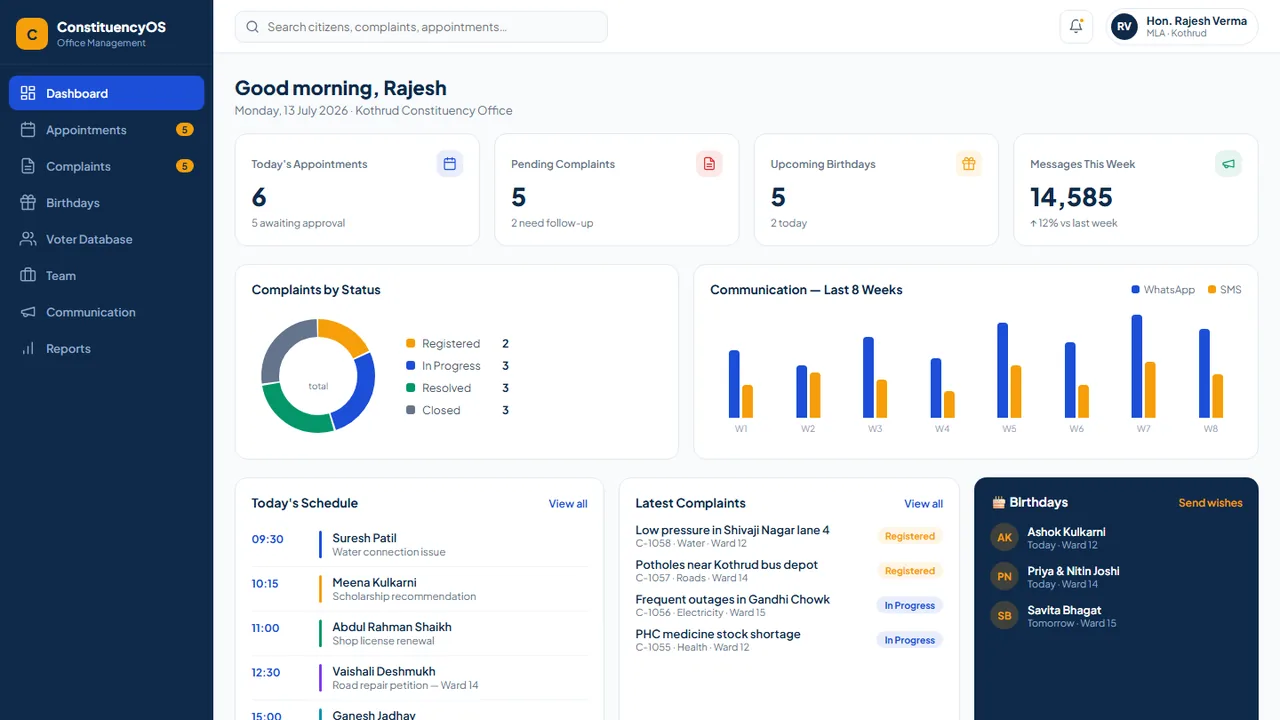This screenshot has height=720, width=1280.
Task: Click the Resolved legend entry
Action: [458, 388]
